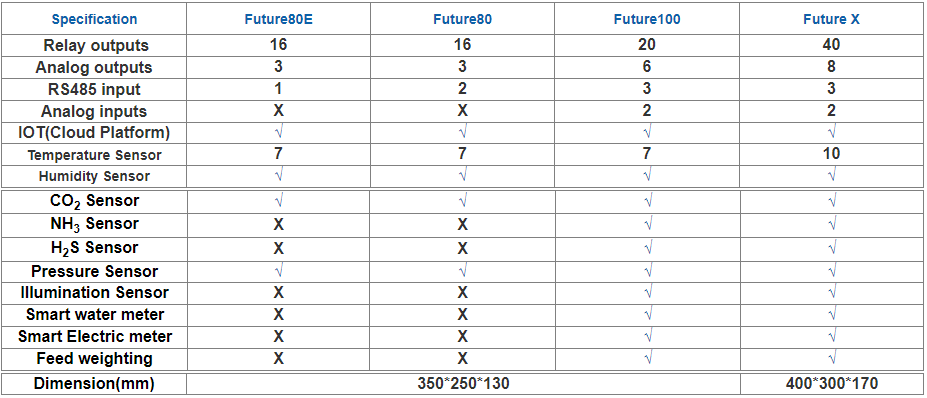The image size is (927, 398).
Task: Select the Future X column header
Action: pos(831,19)
